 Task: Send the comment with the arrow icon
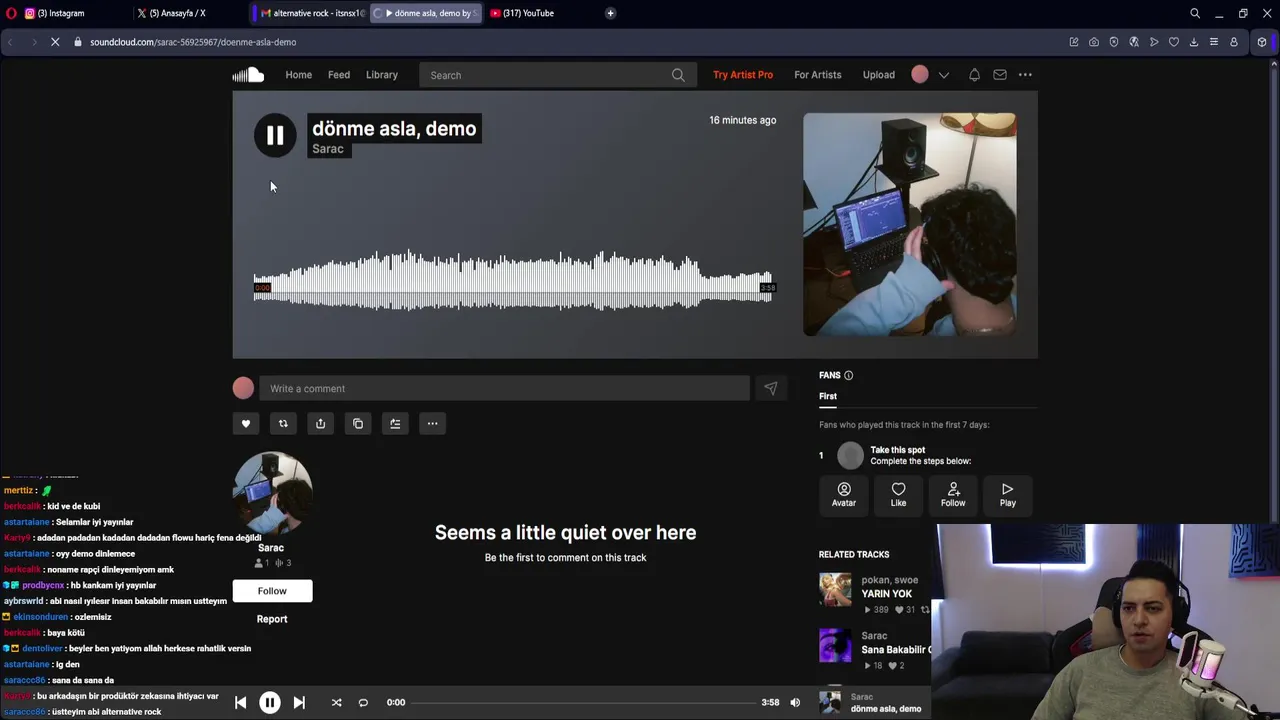click(770, 389)
